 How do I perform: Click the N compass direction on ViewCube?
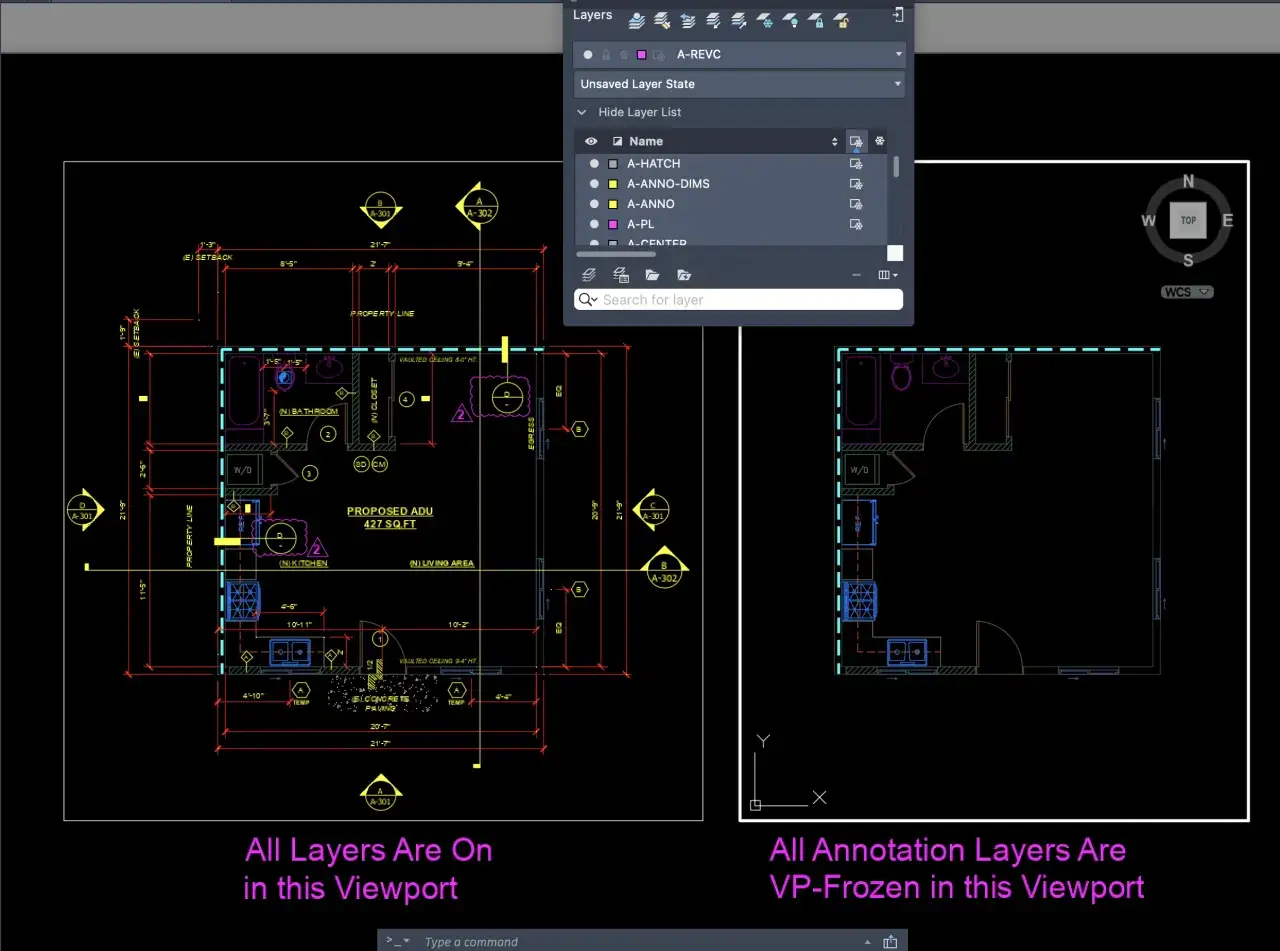1189,181
